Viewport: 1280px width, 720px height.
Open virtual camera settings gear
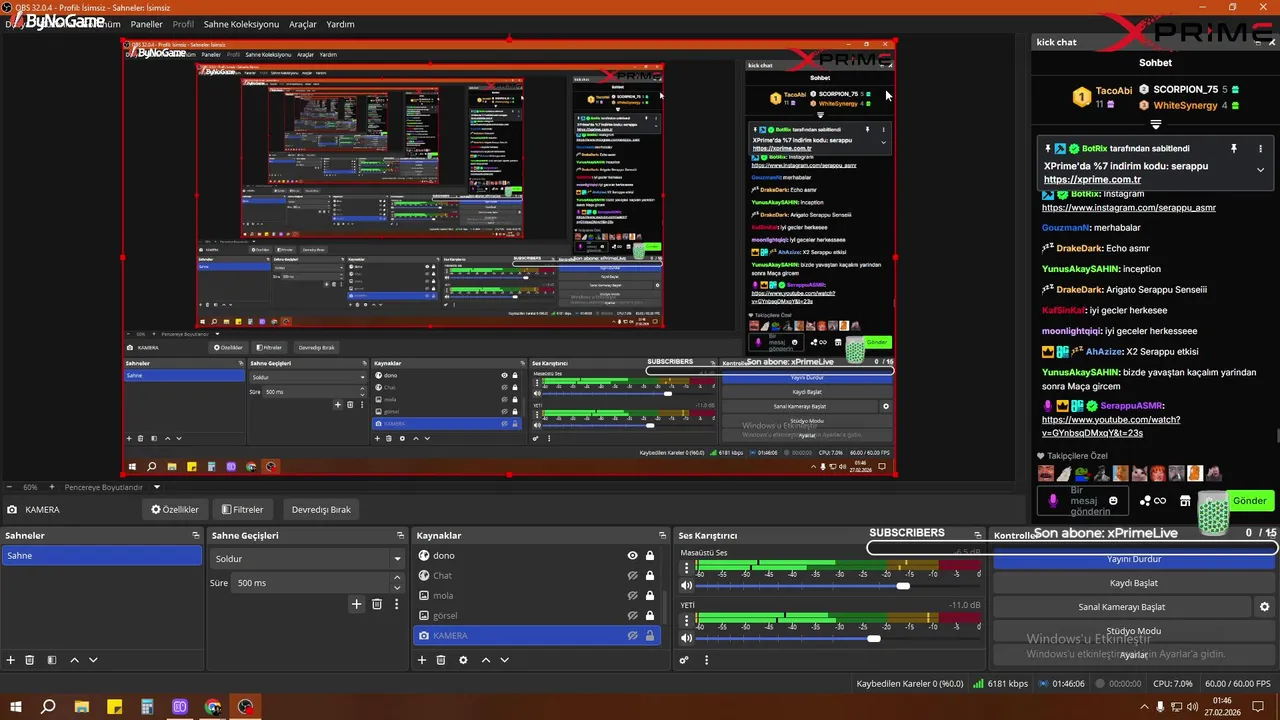tap(1264, 607)
